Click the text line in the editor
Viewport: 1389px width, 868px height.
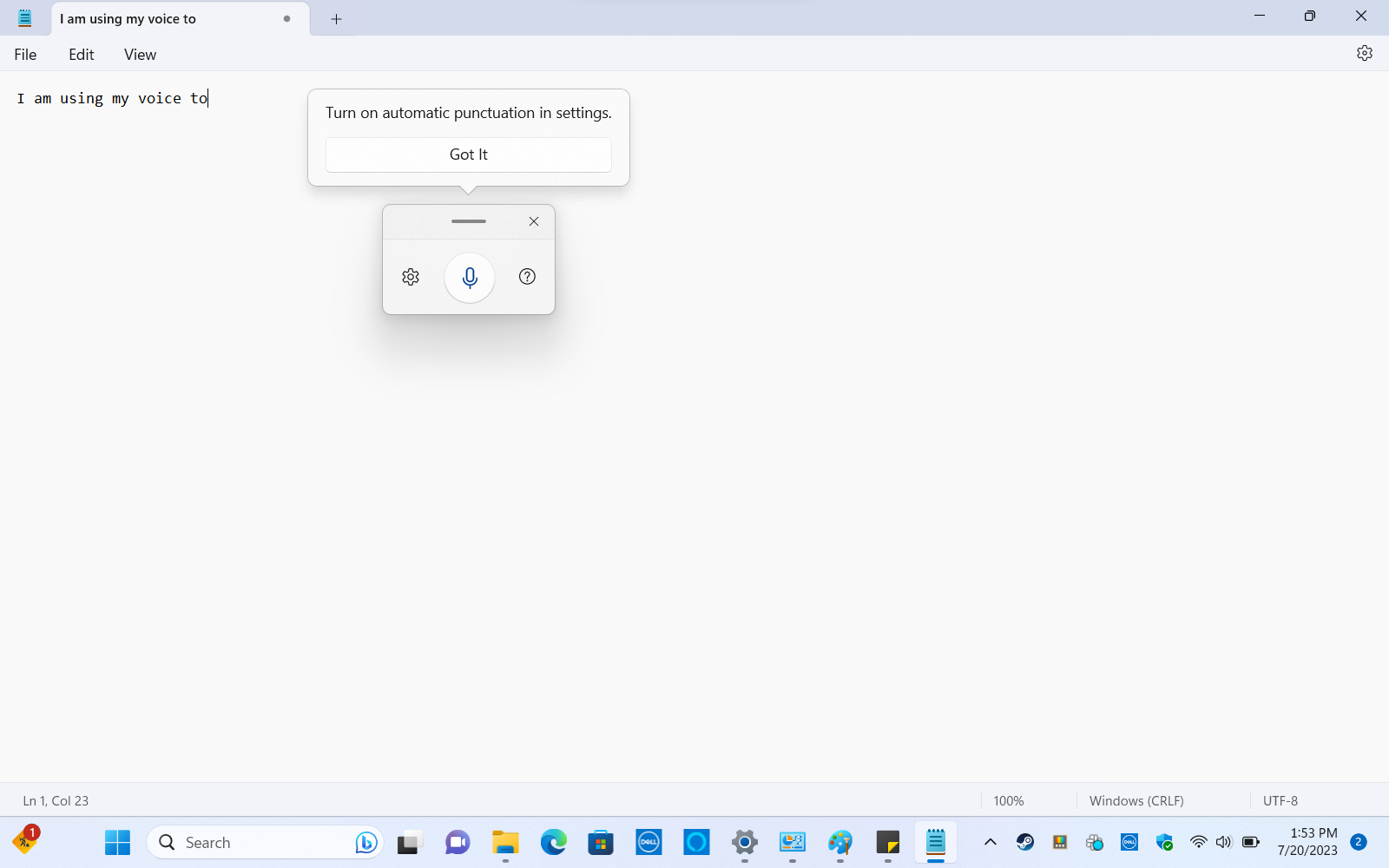(113, 98)
